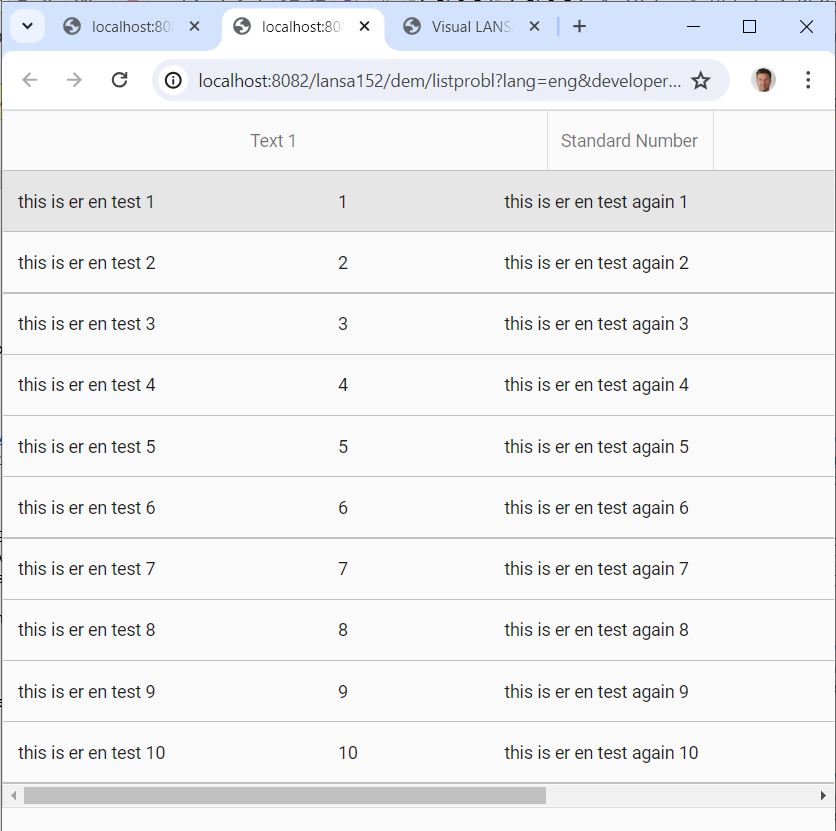View site information icon in address bar
The width and height of the screenshot is (836, 831).
point(174,80)
